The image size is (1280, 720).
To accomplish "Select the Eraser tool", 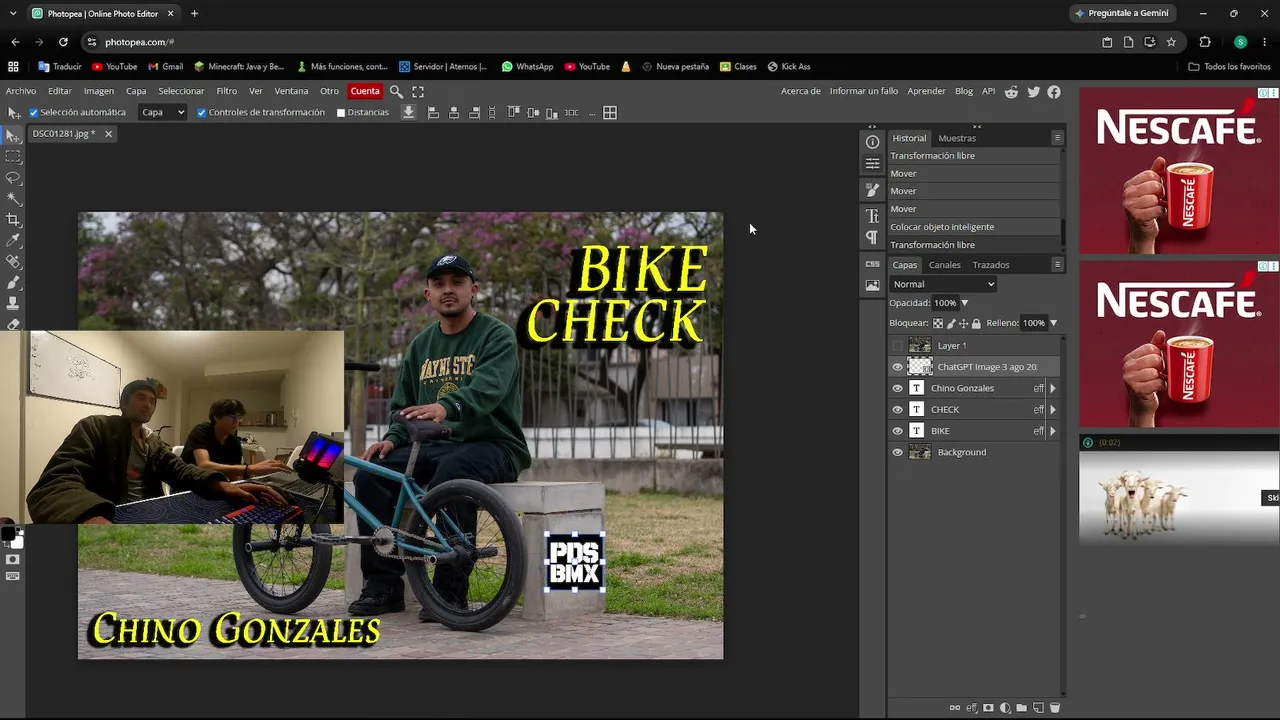I will coord(13,324).
